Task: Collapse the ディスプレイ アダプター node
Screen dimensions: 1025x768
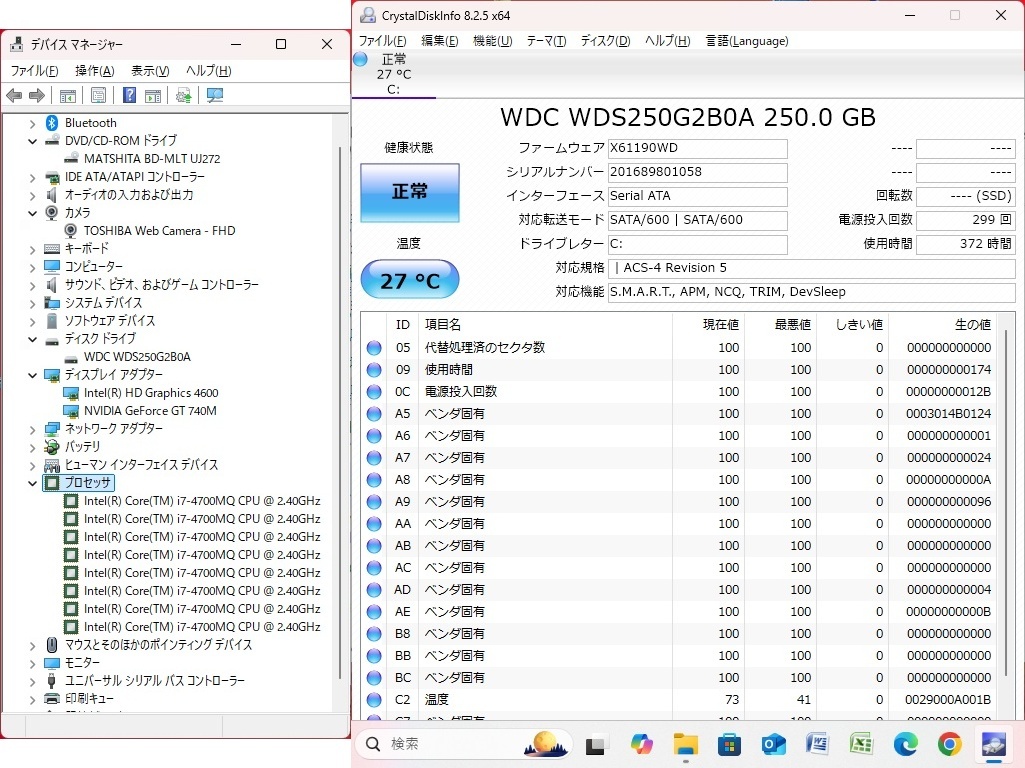Action: pyautogui.click(x=32, y=375)
